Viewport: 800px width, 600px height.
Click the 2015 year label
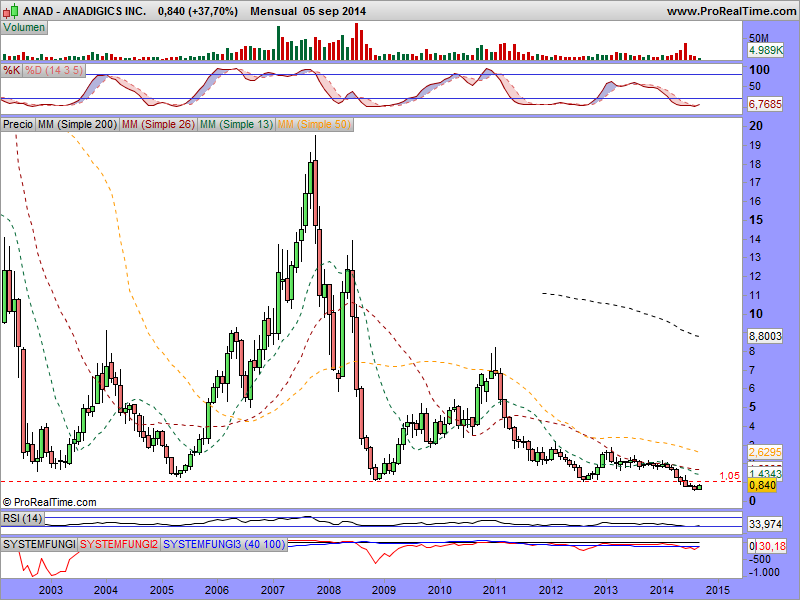[x=718, y=590]
